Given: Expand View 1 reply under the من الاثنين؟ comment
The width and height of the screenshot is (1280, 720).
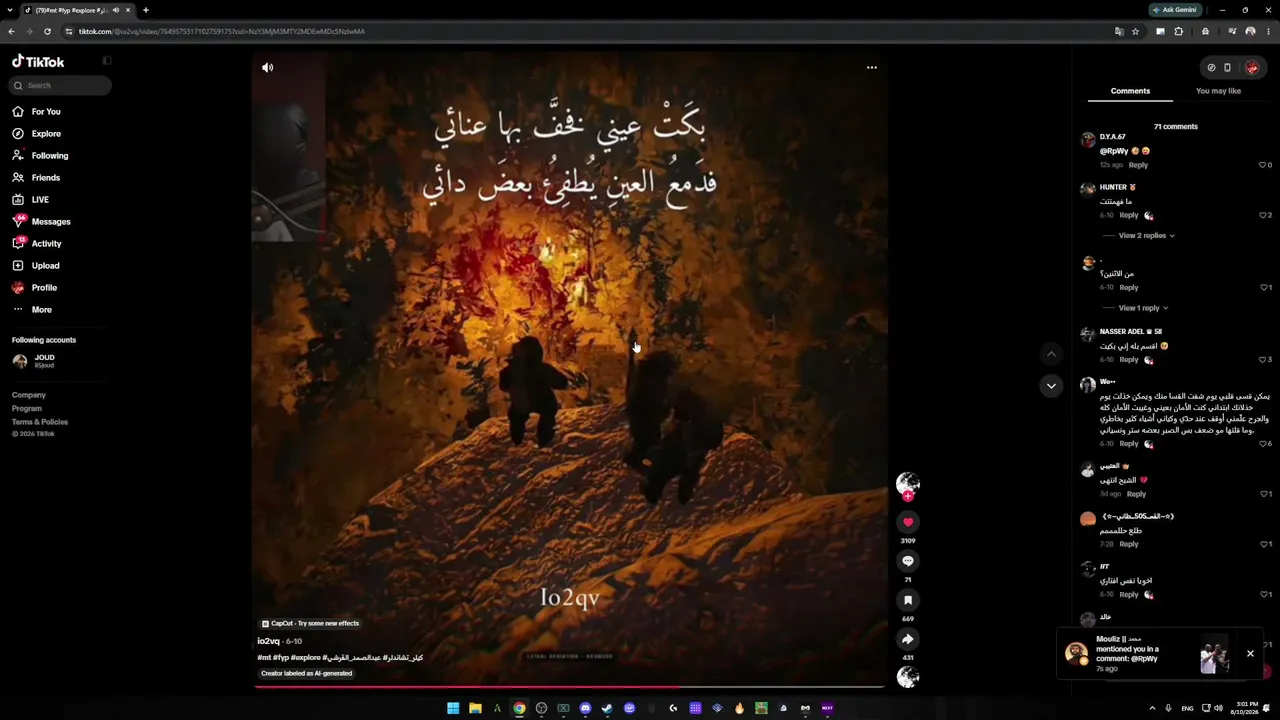Looking at the screenshot, I should 1143,308.
